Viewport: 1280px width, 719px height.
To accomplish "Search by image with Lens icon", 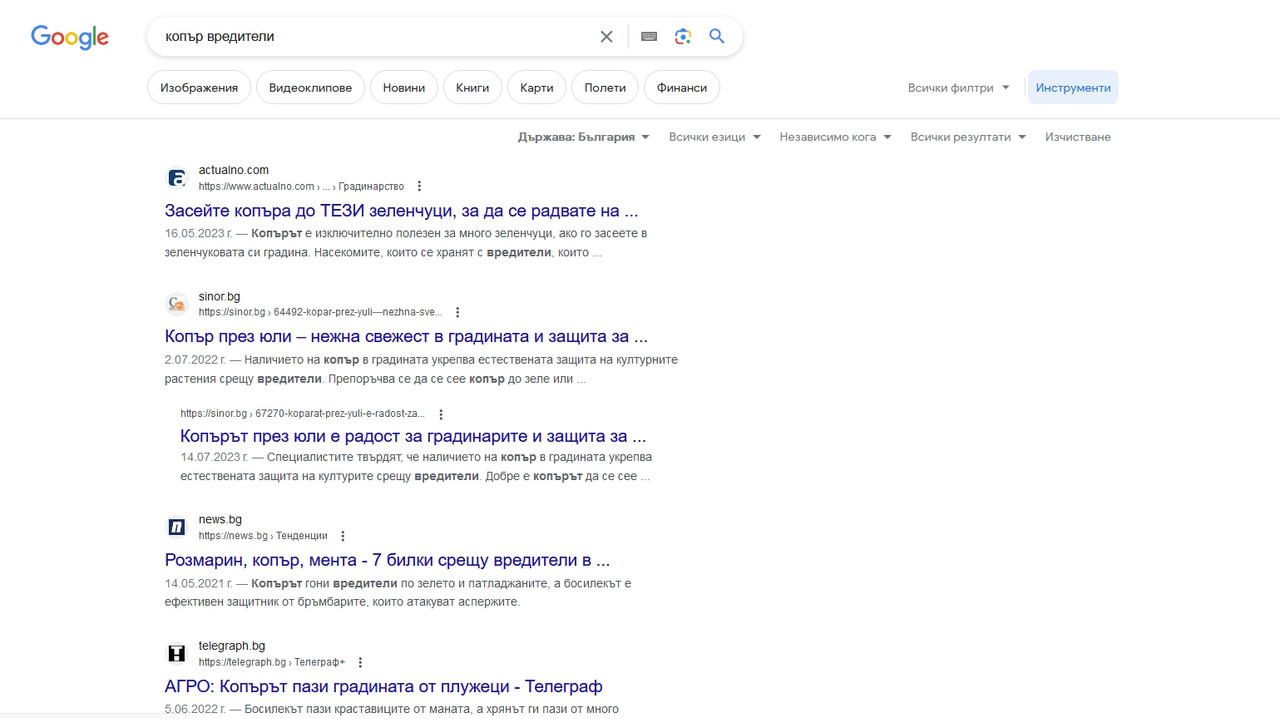I will point(683,36).
